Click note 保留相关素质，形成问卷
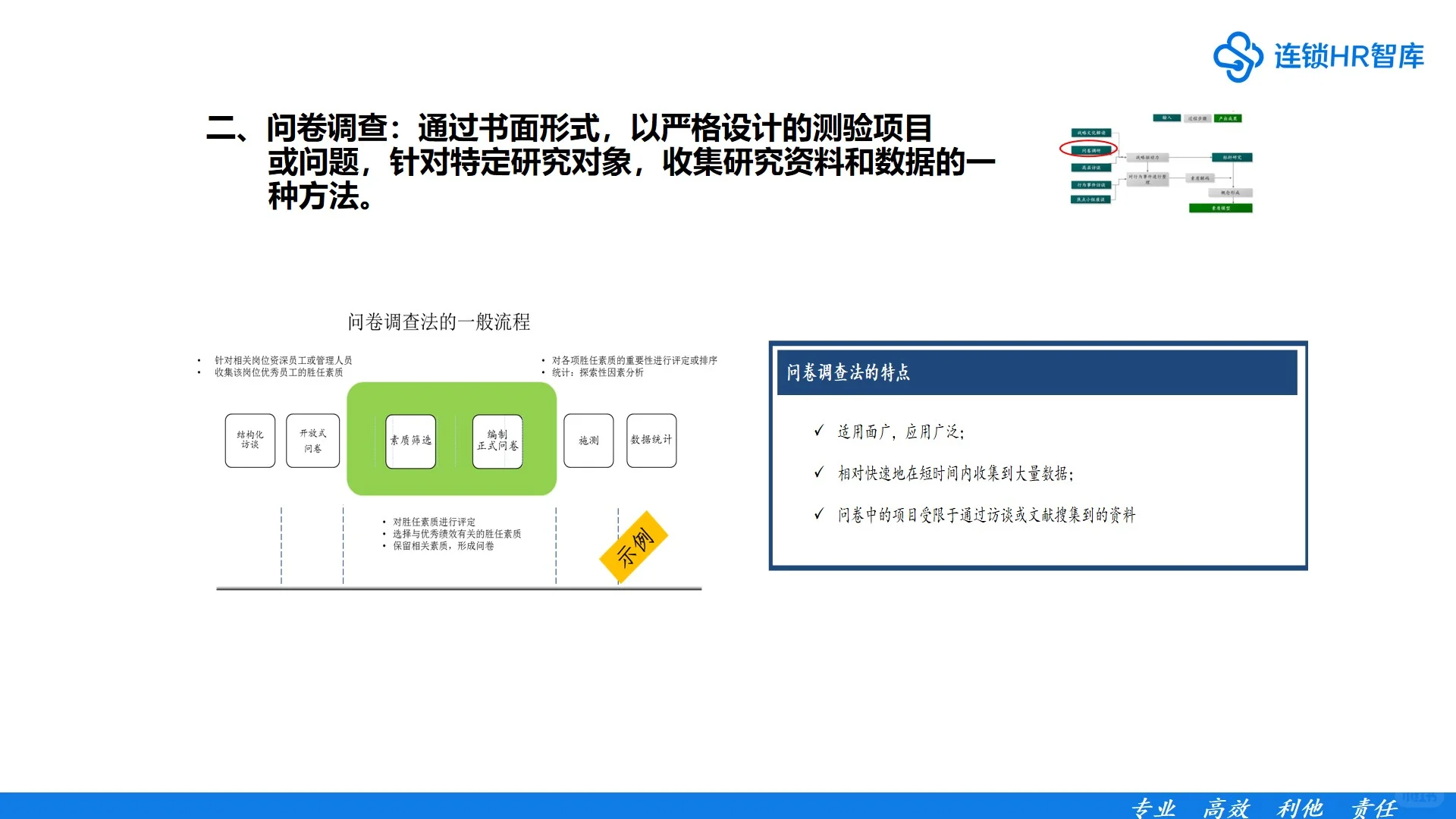 click(443, 546)
